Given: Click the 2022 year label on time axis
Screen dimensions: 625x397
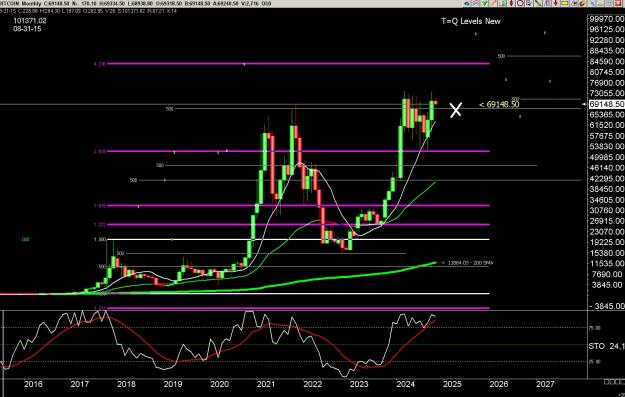Looking at the screenshot, I should tap(312, 384).
